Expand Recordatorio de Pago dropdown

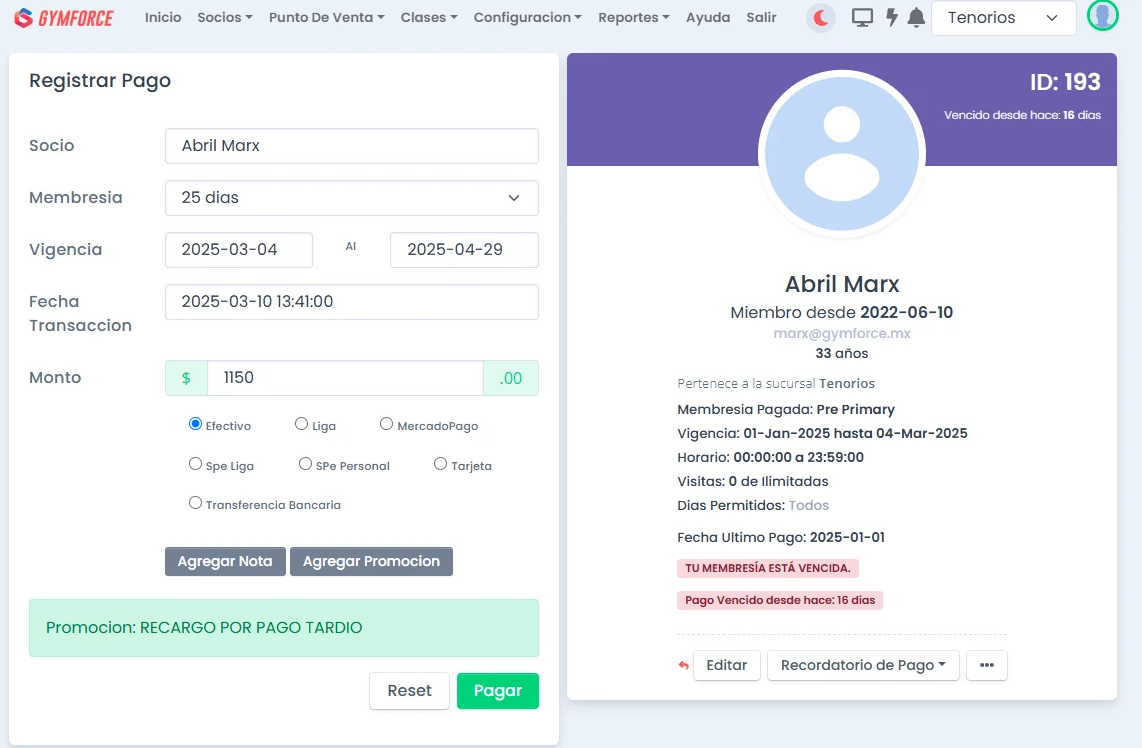point(863,665)
